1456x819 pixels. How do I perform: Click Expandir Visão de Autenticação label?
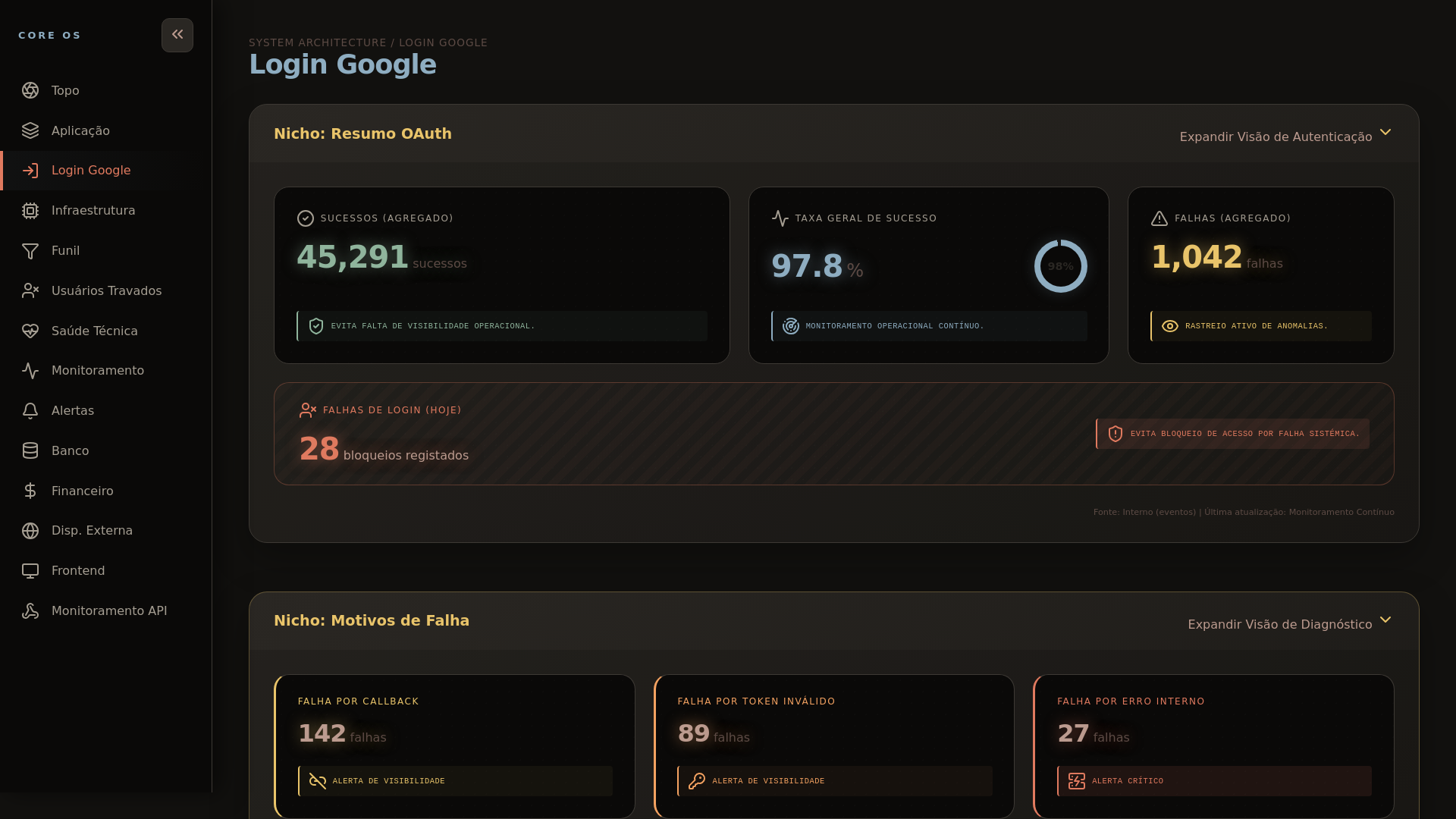click(x=1276, y=136)
